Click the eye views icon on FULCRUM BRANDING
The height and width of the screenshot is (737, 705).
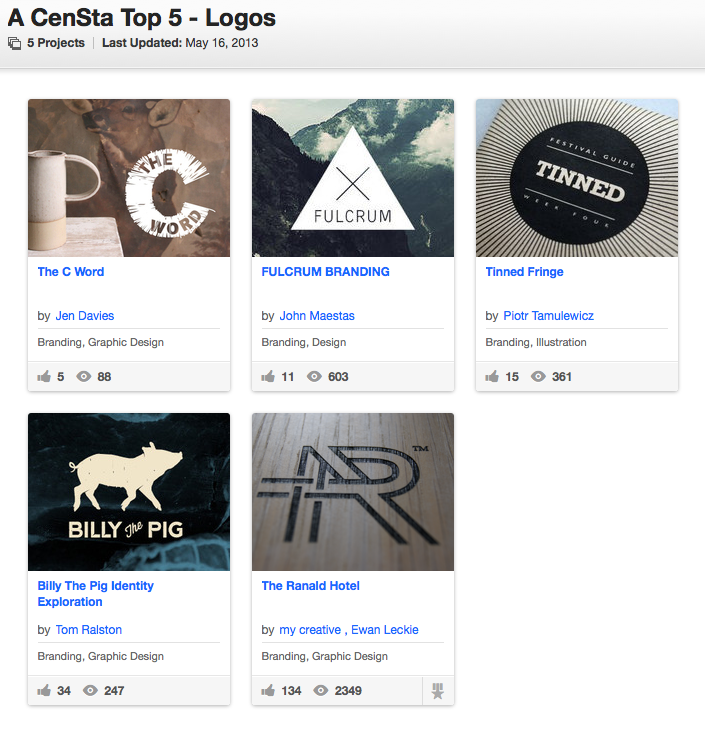pyautogui.click(x=314, y=377)
